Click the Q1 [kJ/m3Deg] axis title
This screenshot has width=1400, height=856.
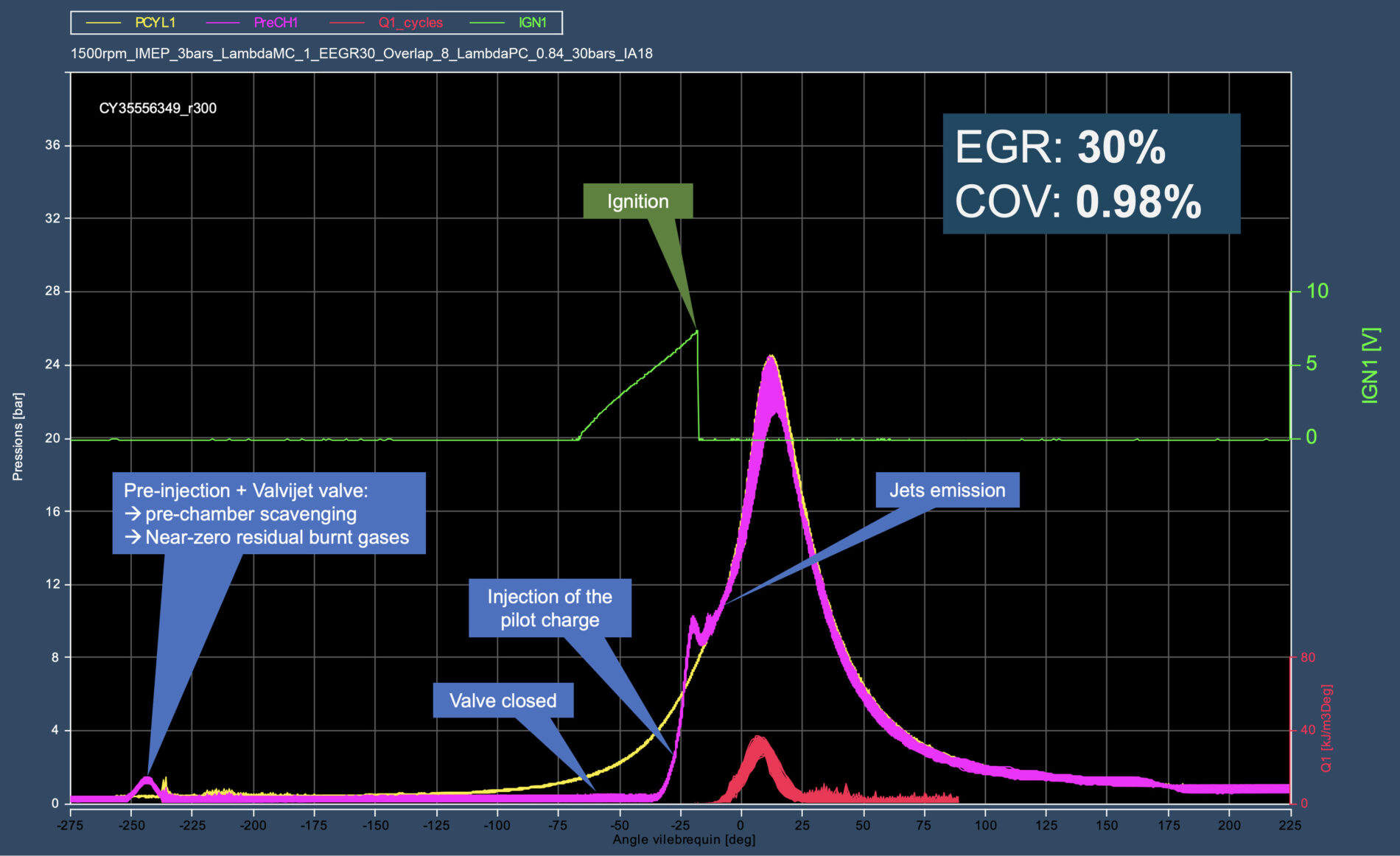tap(1326, 728)
